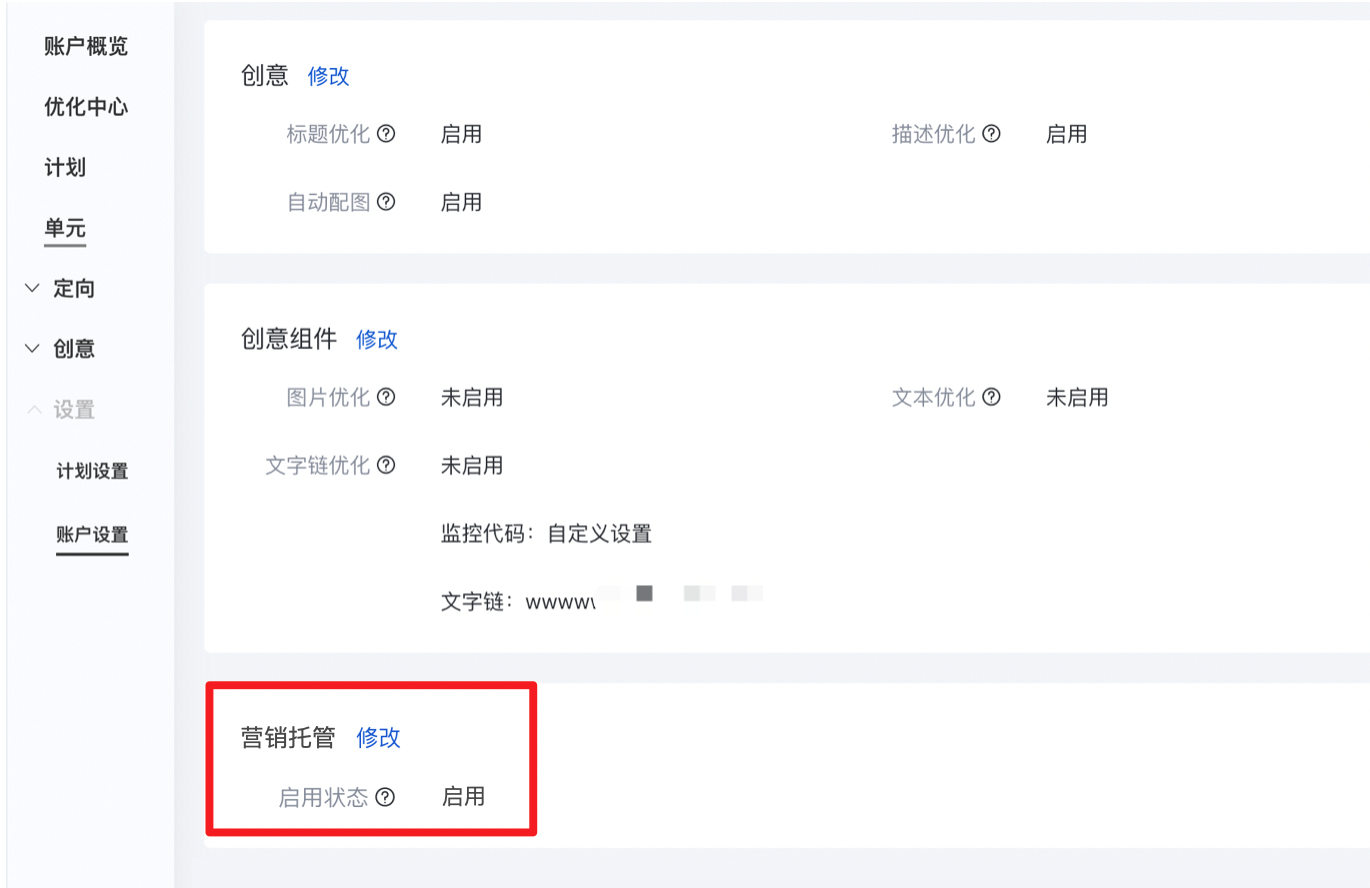Click question mark icon next to 图片优化
Viewport: 1370px width, 888px height.
(386, 397)
